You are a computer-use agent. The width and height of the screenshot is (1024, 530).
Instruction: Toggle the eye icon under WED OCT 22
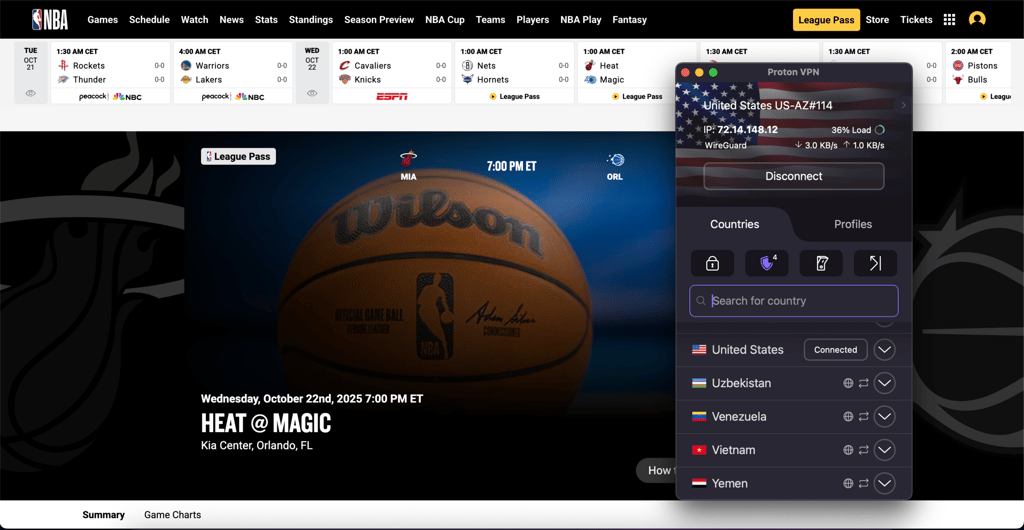tap(312, 93)
